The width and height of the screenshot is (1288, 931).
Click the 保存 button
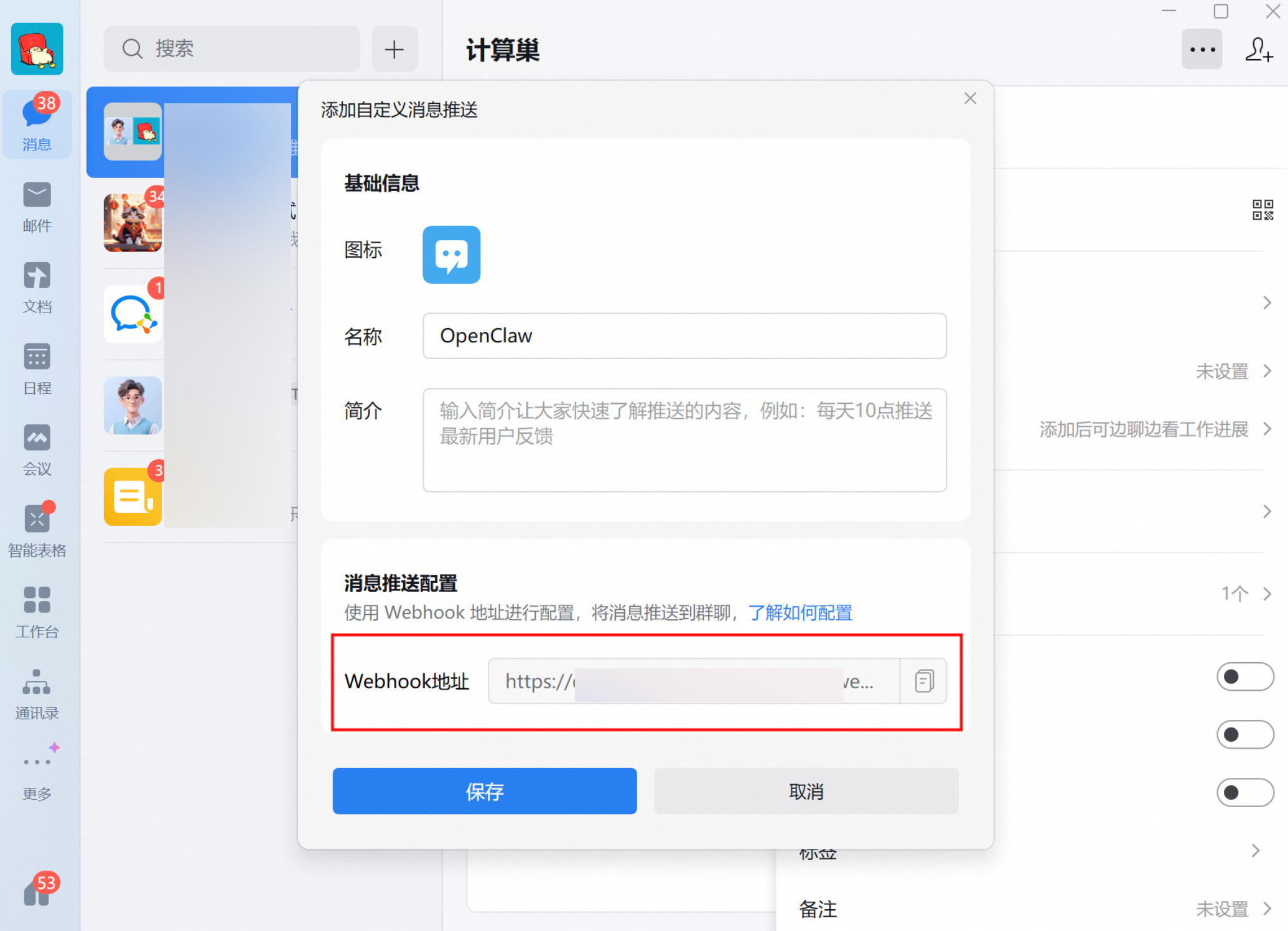484,791
